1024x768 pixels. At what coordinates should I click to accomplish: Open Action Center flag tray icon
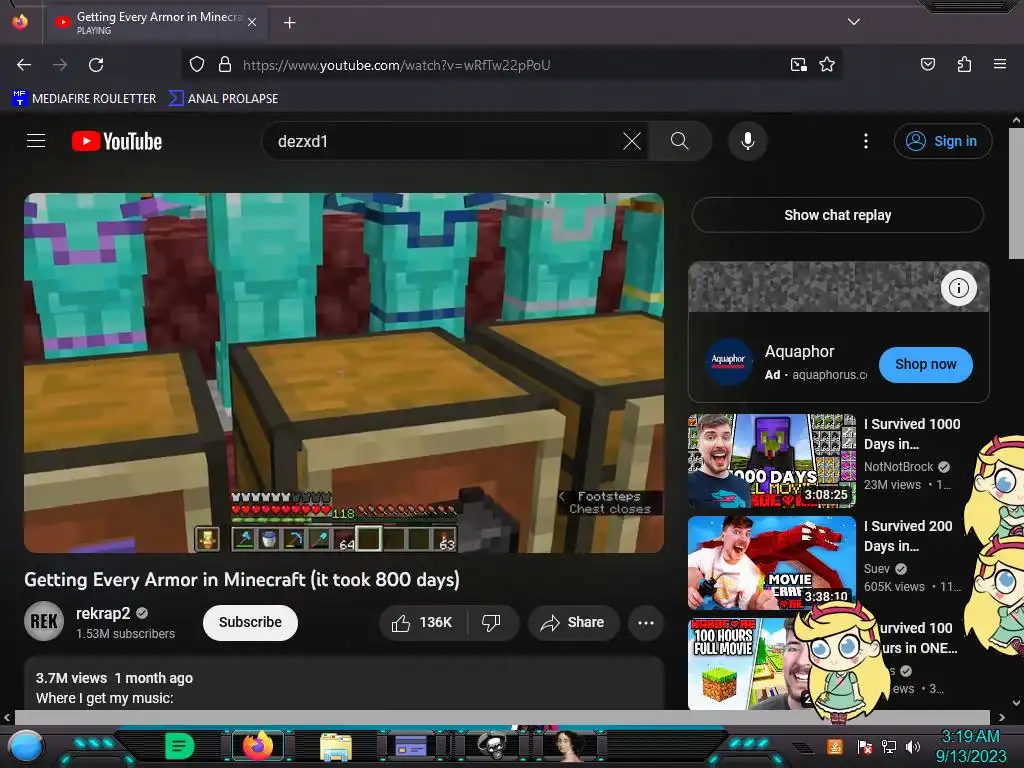865,746
